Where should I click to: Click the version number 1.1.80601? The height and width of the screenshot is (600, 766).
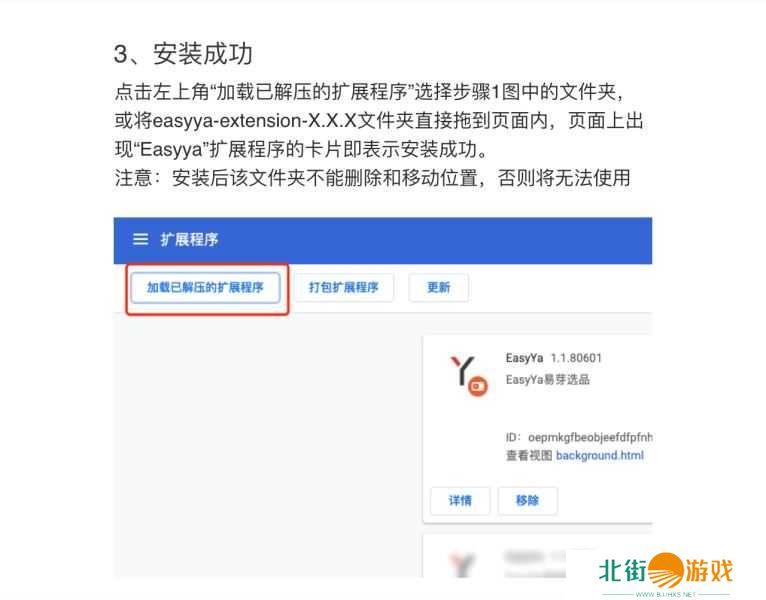576,358
